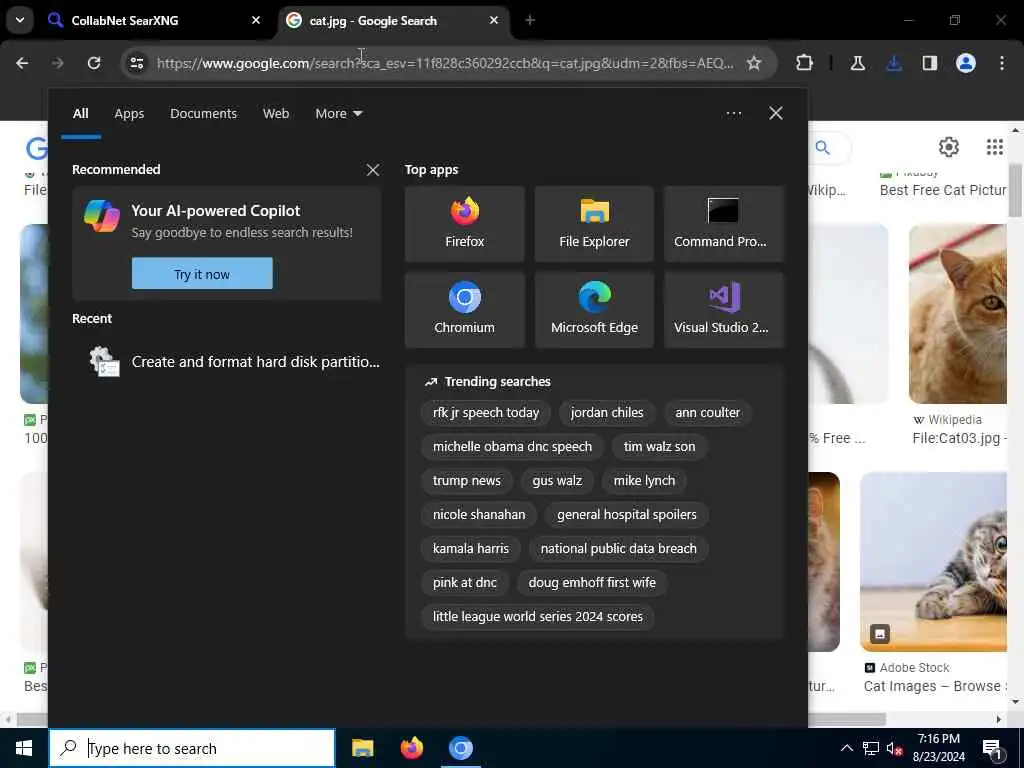Open Create and format hard disk partitions

[x=226, y=362]
